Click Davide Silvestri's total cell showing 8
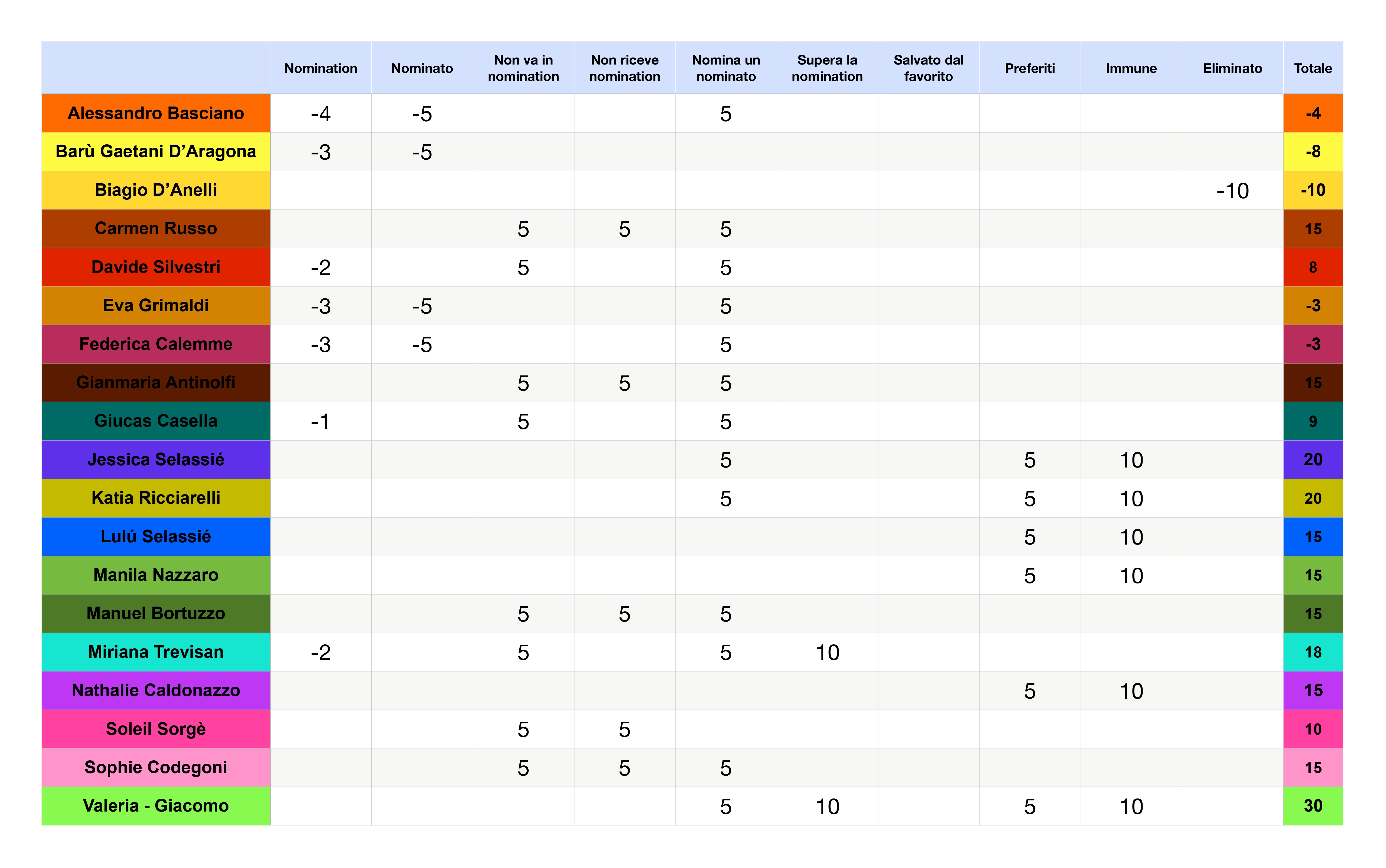The width and height of the screenshot is (1386, 868). [1313, 267]
